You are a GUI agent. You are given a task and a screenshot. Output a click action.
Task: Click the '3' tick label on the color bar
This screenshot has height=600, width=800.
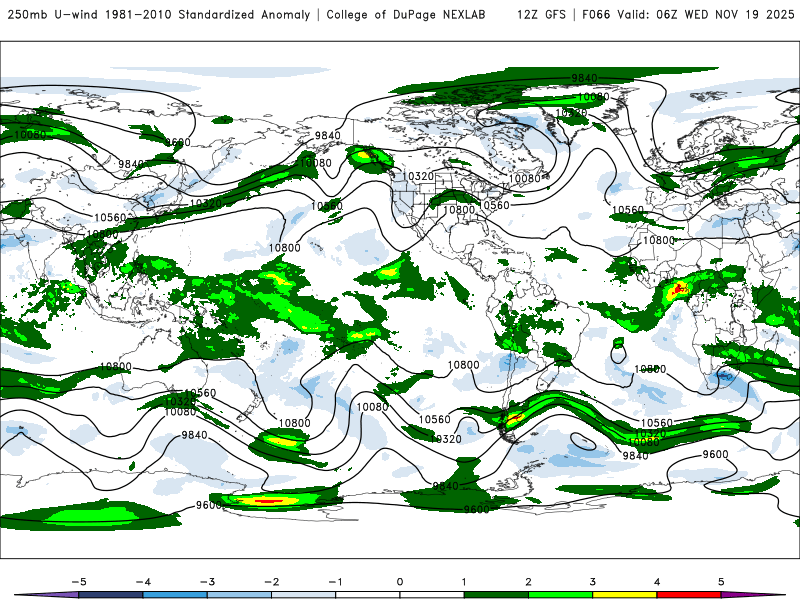[x=592, y=582]
